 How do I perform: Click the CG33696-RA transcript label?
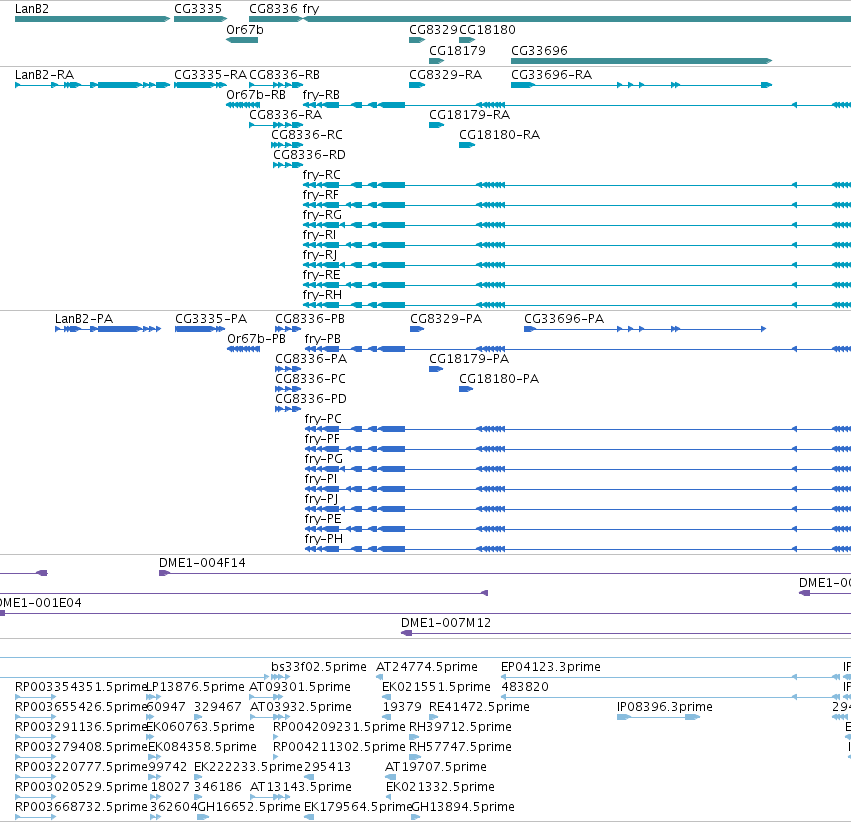(551, 75)
